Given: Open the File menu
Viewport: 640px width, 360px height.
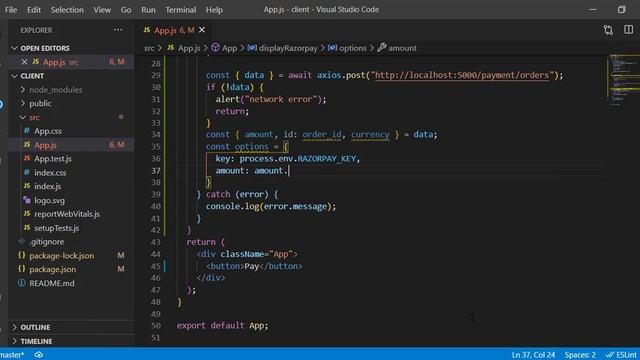Looking at the screenshot, I should (x=11, y=9).
